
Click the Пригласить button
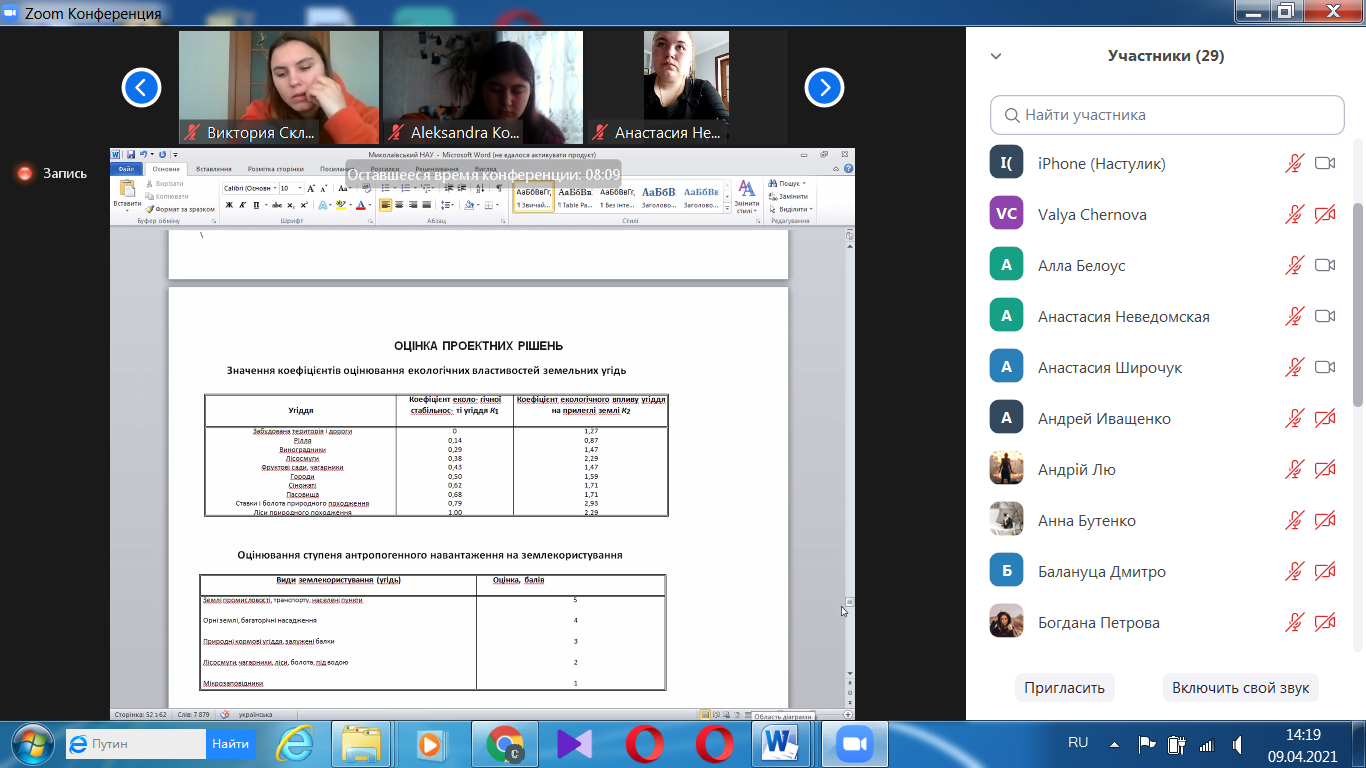pyautogui.click(x=1065, y=688)
